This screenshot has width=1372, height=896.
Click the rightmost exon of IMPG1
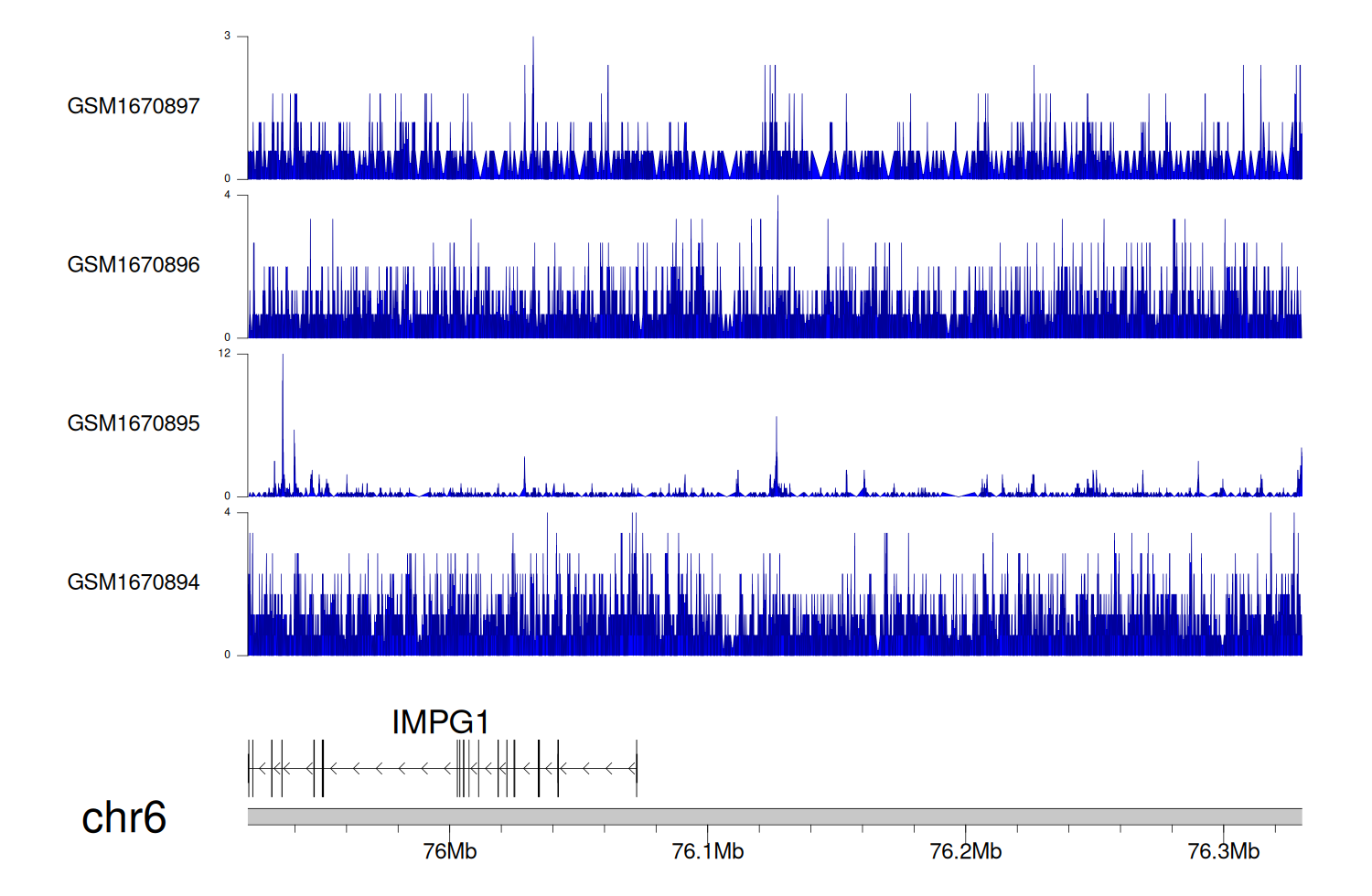pos(637,768)
